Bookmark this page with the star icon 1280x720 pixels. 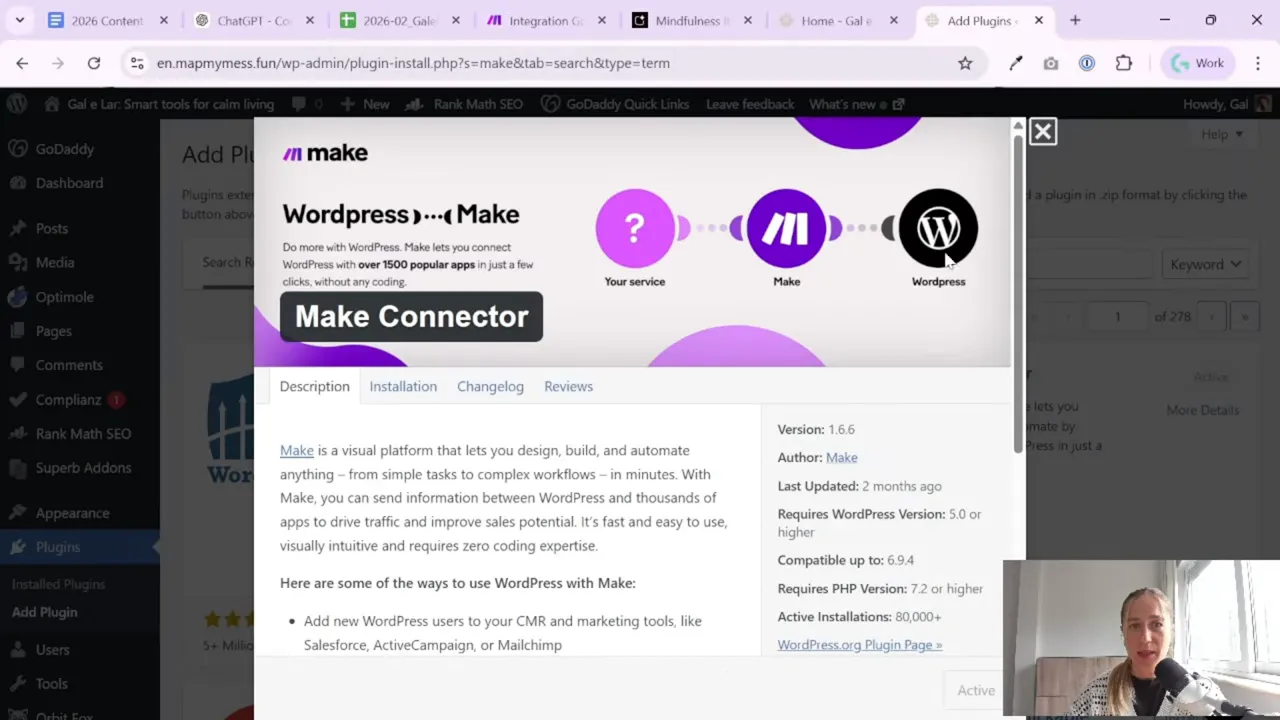(x=965, y=63)
